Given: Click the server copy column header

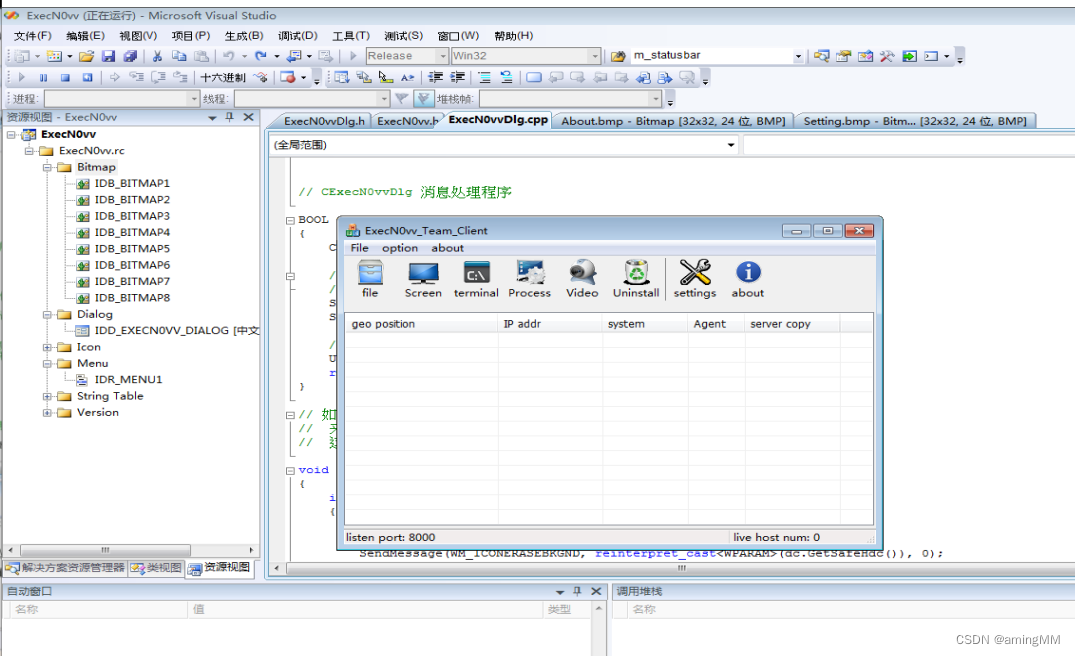Looking at the screenshot, I should (x=792, y=324).
